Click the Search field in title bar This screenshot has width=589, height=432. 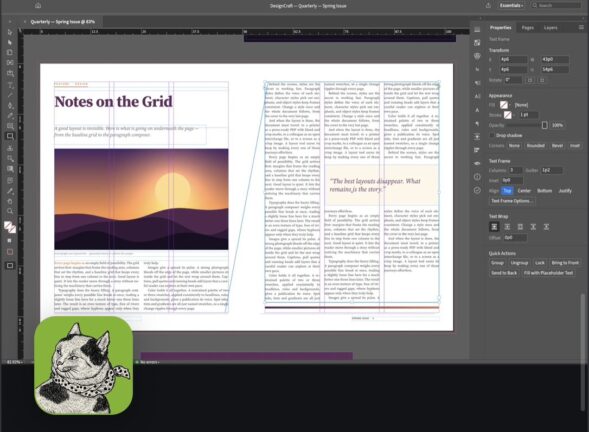tap(556, 5)
